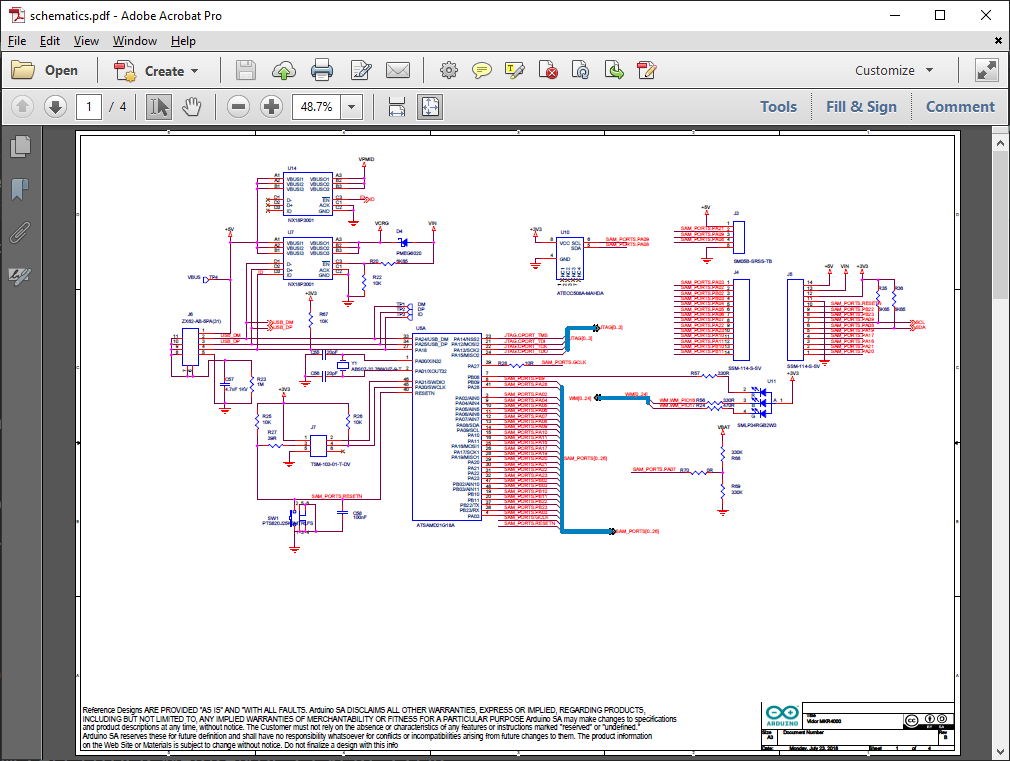Open Preferences gear icon
Image resolution: width=1010 pixels, height=761 pixels.
click(x=449, y=70)
